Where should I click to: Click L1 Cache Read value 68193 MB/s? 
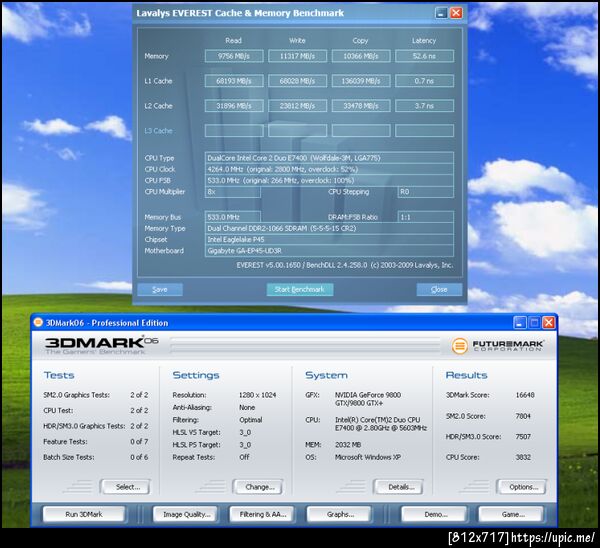pos(234,81)
